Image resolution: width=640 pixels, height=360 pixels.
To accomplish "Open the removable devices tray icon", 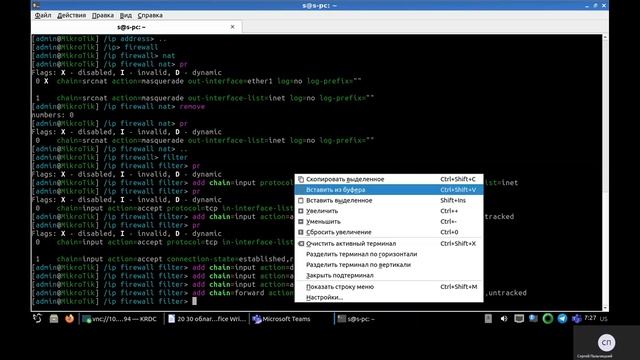I will coord(488,319).
